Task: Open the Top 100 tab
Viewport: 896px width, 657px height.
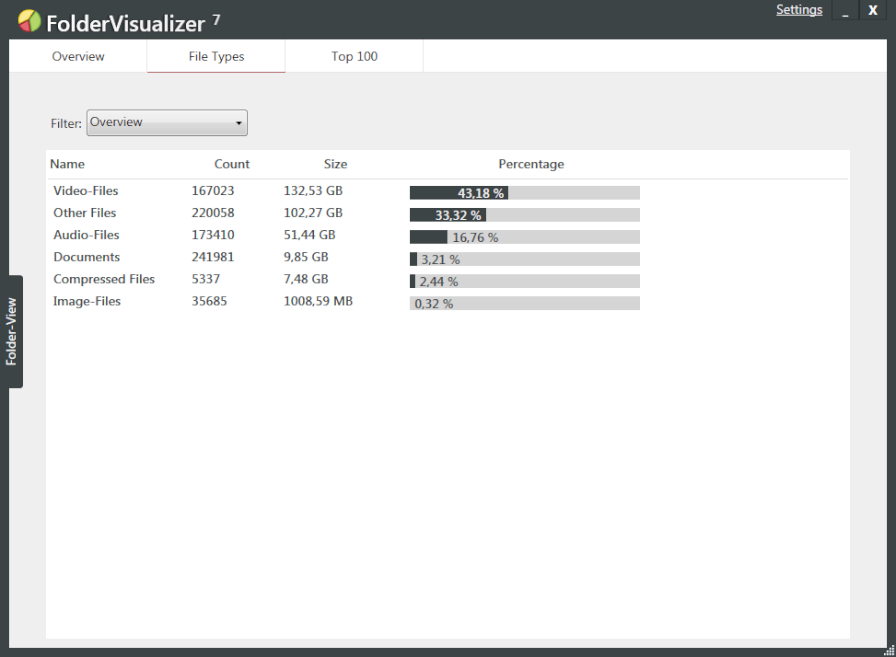Action: (x=354, y=56)
